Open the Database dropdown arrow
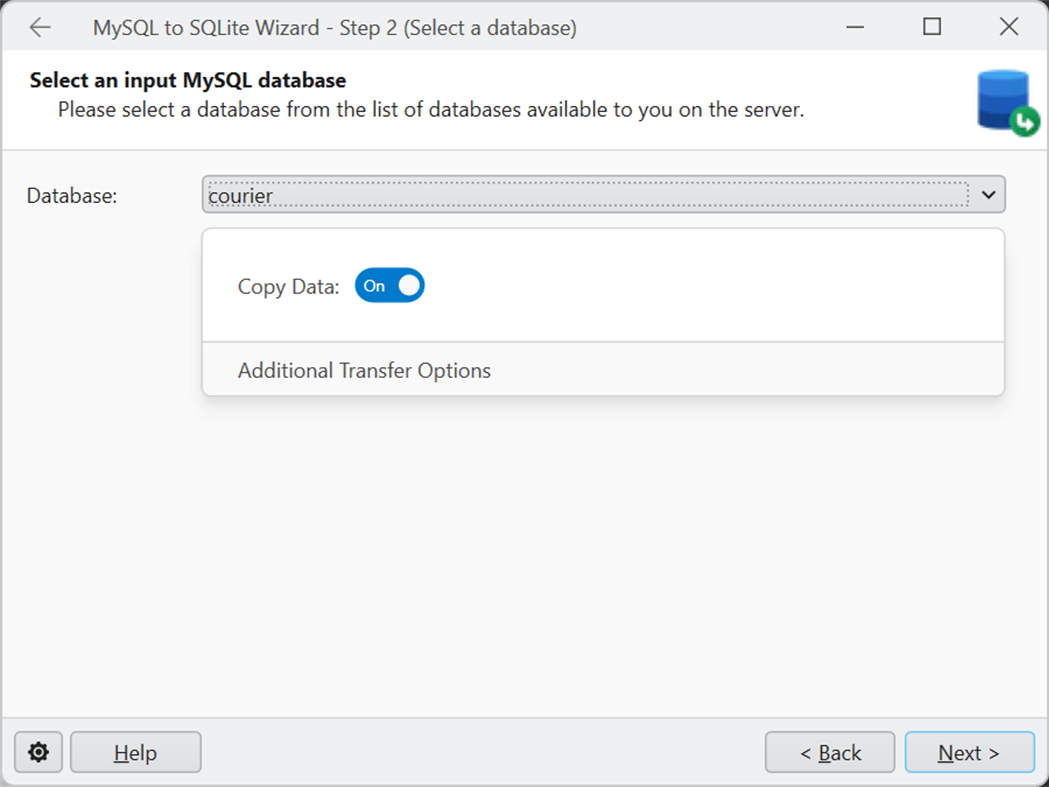 click(x=989, y=195)
